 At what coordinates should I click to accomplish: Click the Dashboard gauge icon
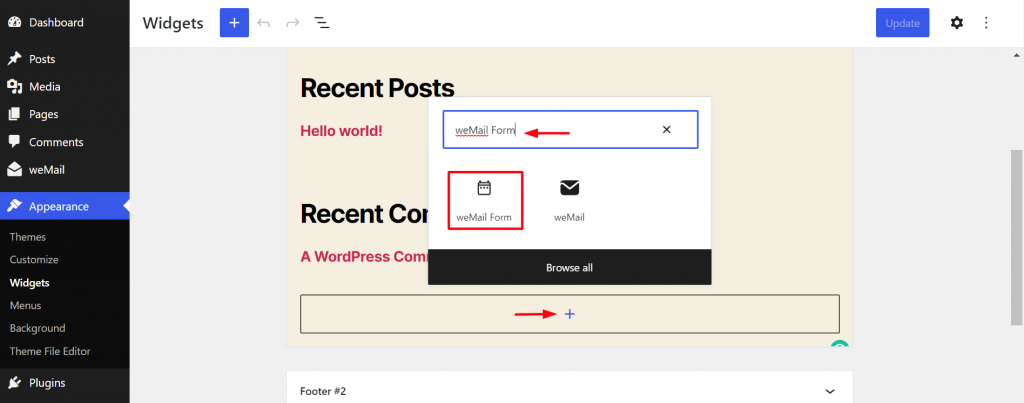pos(14,22)
